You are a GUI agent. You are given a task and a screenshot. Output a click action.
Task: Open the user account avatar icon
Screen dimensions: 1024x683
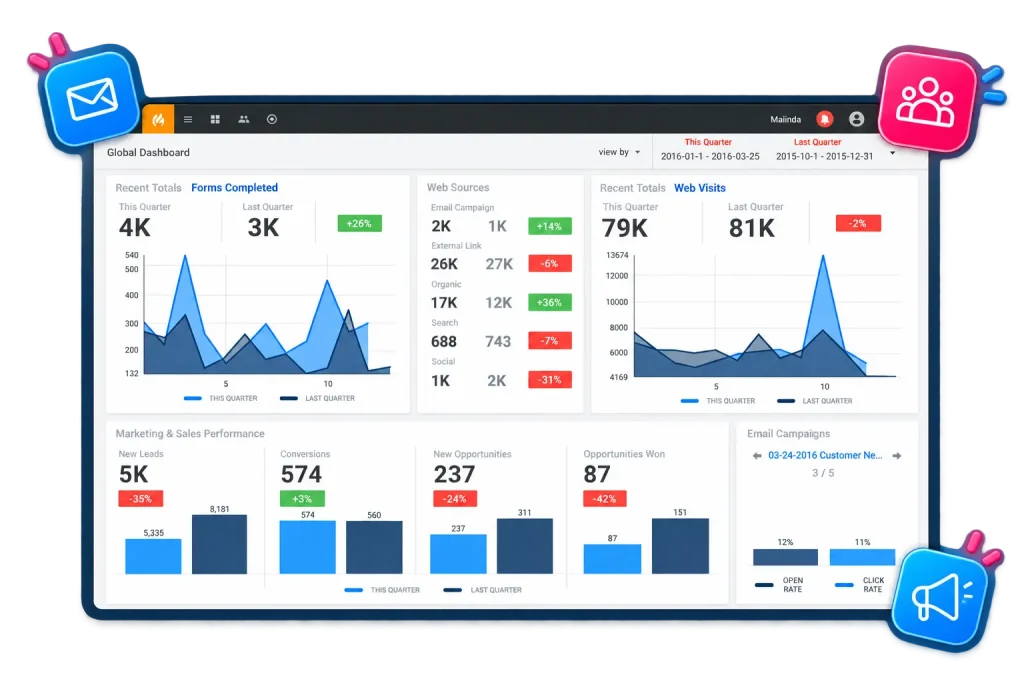(x=856, y=119)
